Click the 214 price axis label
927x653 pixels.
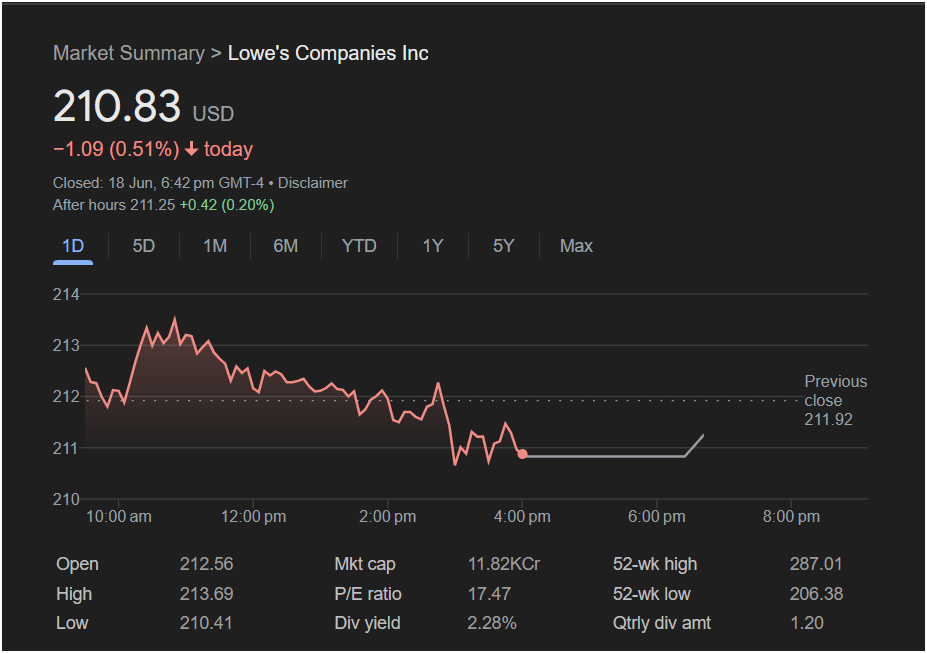point(66,294)
